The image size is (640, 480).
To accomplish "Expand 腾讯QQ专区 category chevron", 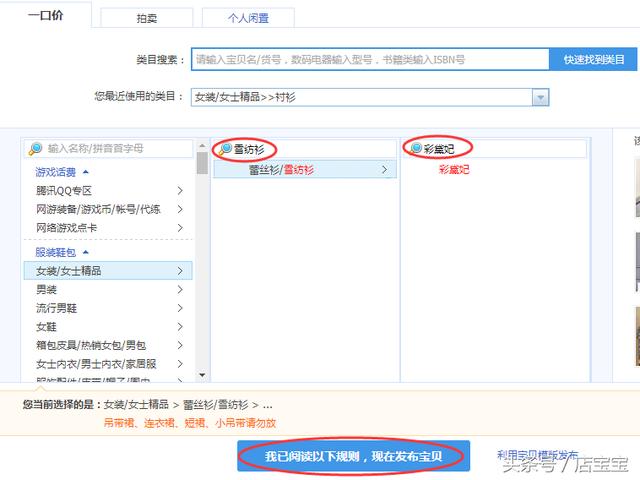I will click(180, 191).
